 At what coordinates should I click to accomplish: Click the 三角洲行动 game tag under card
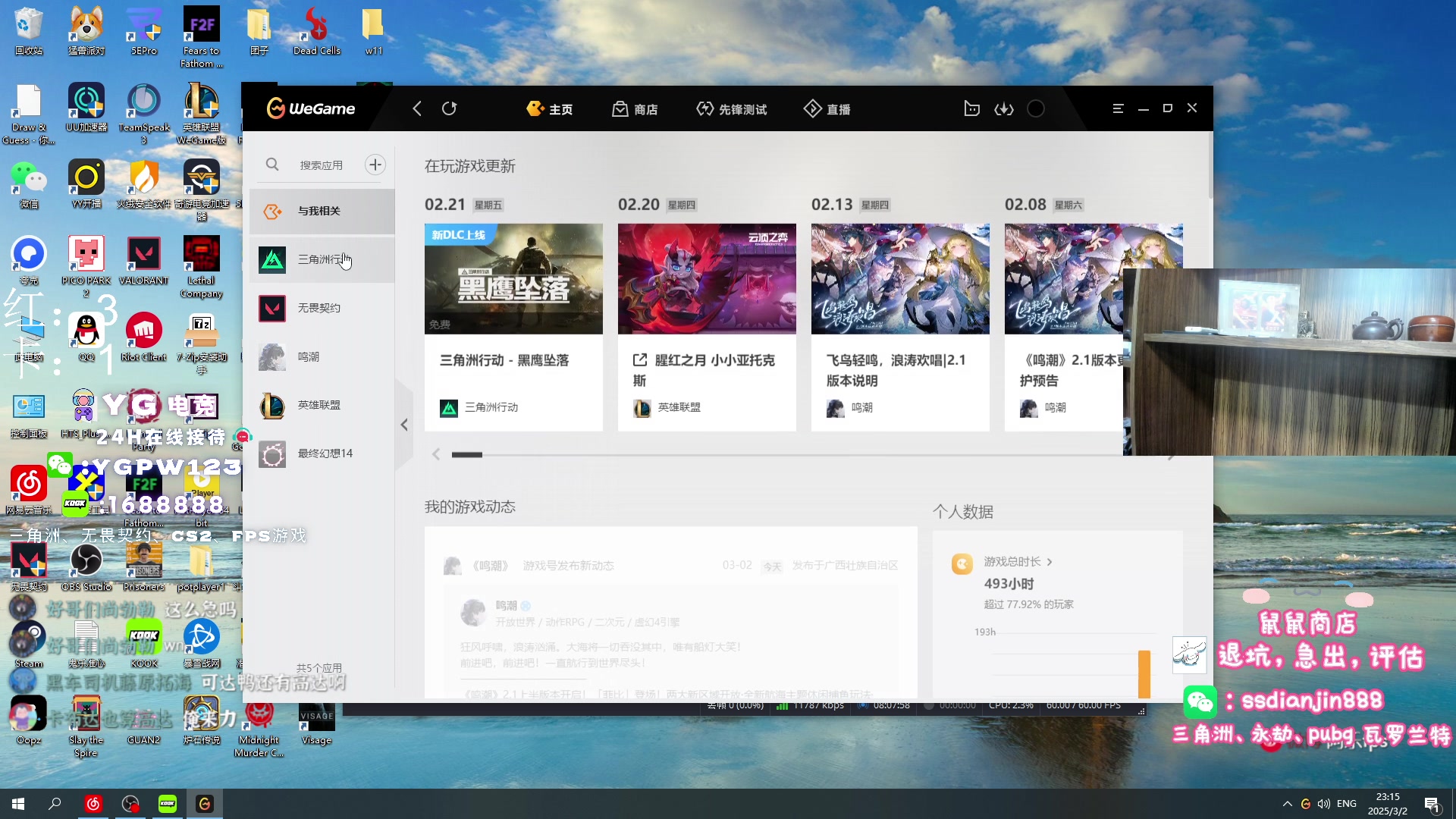[x=479, y=408]
